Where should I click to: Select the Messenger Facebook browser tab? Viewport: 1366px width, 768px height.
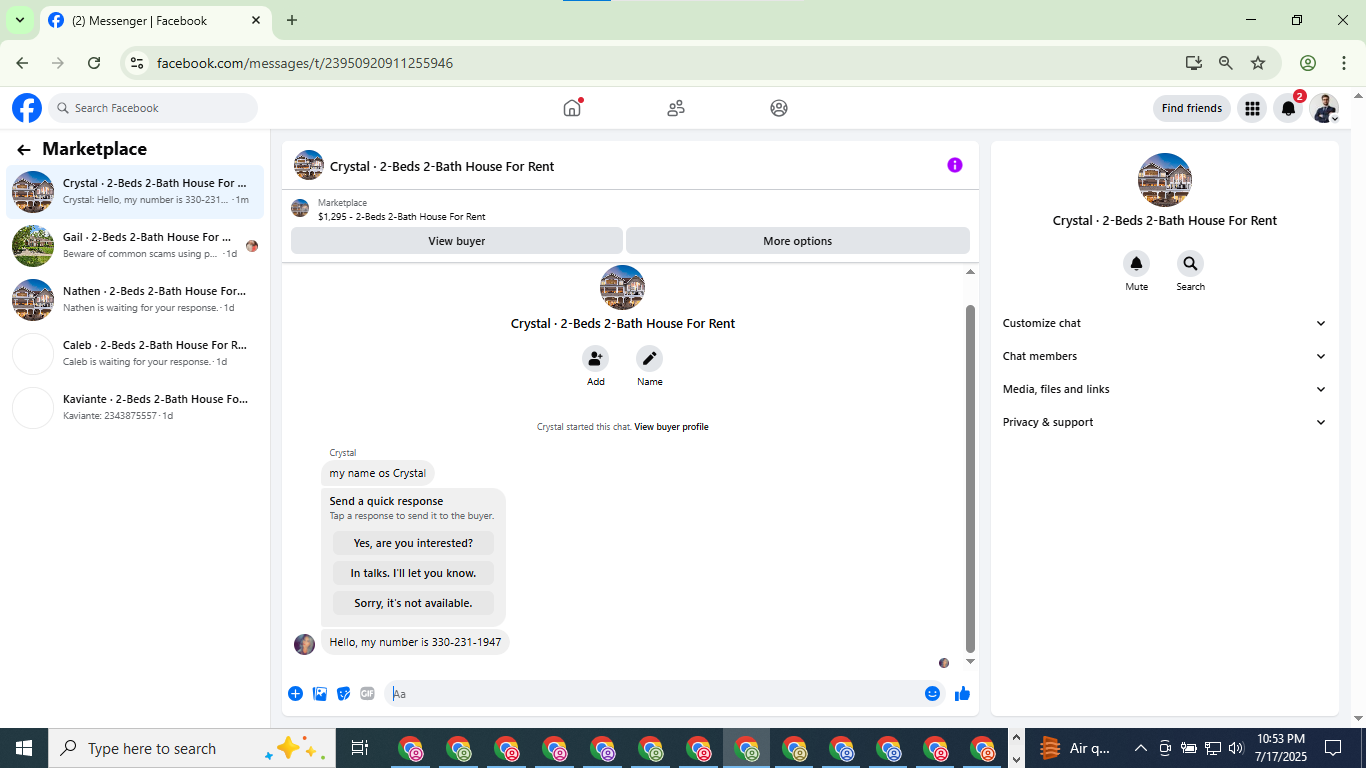tap(155, 20)
